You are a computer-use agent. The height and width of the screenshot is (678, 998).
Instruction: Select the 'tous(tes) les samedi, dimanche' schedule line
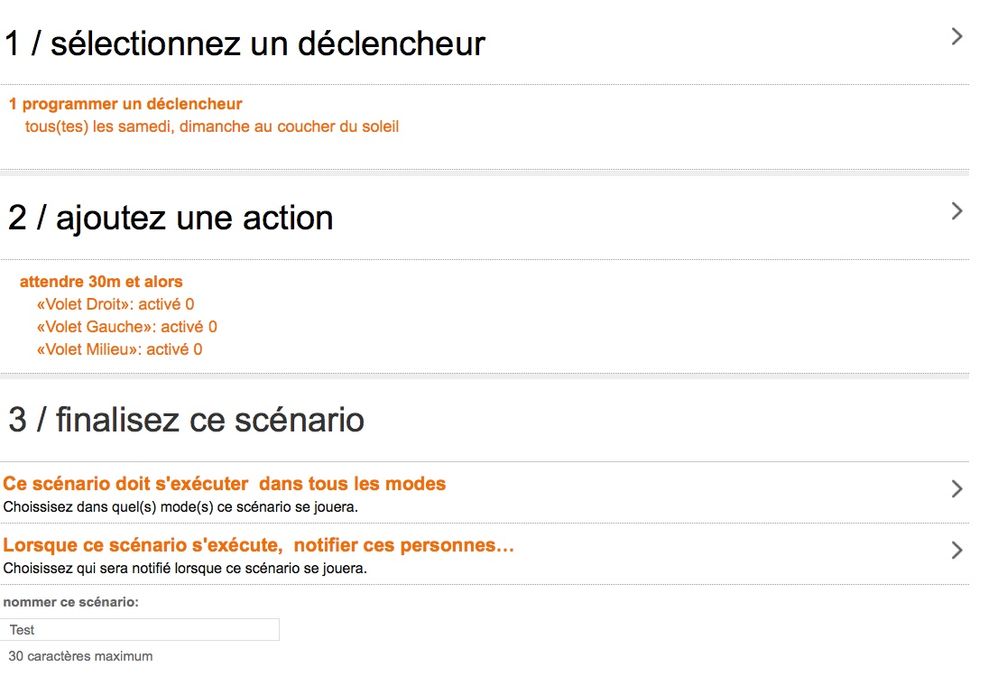(212, 127)
